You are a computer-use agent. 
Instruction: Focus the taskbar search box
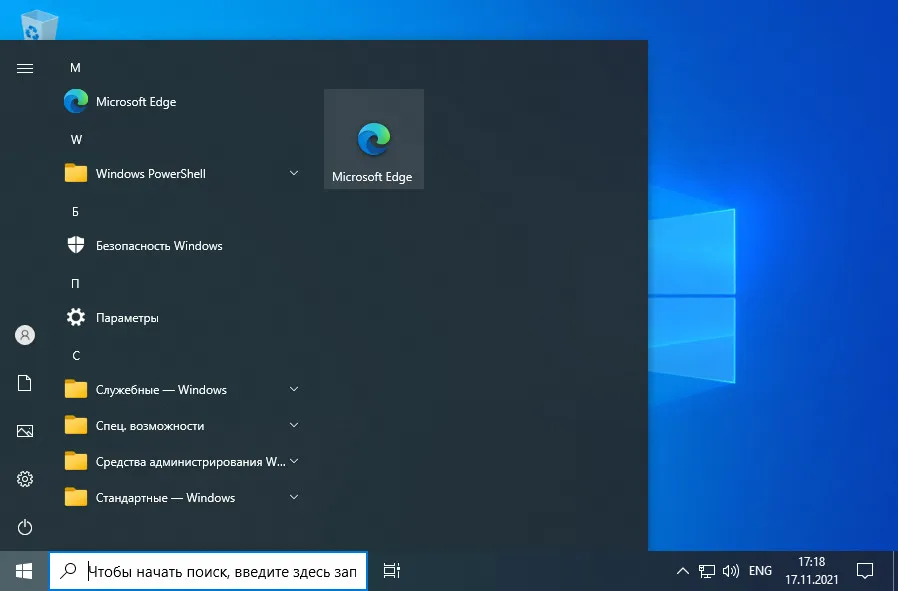click(208, 571)
